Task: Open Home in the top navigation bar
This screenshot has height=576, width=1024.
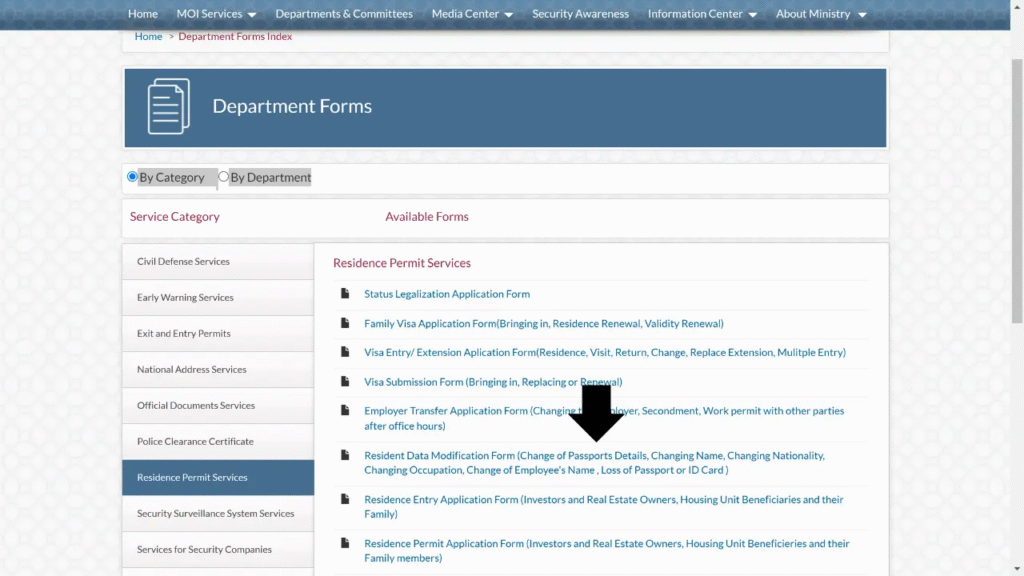Action: [x=142, y=14]
